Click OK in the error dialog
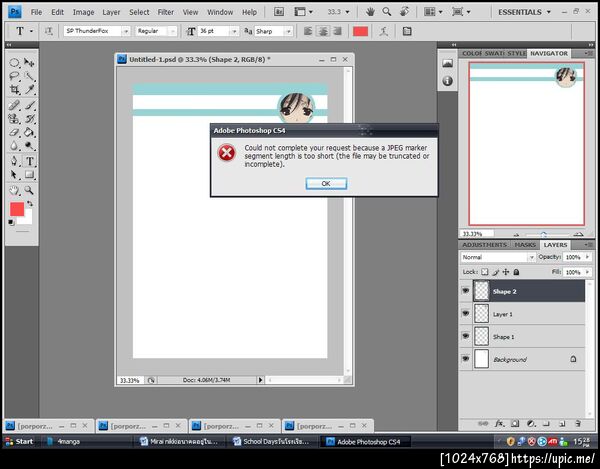 326,183
